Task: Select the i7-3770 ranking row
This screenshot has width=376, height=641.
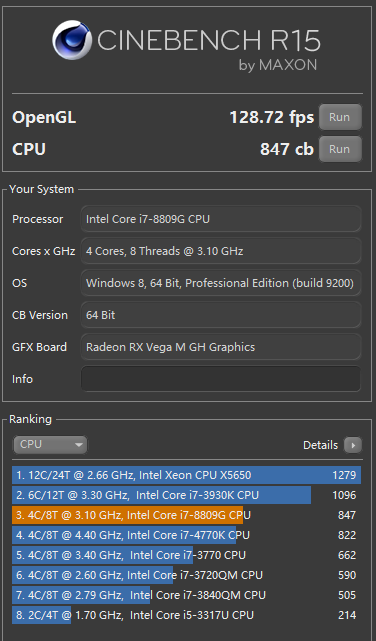Action: (186, 555)
